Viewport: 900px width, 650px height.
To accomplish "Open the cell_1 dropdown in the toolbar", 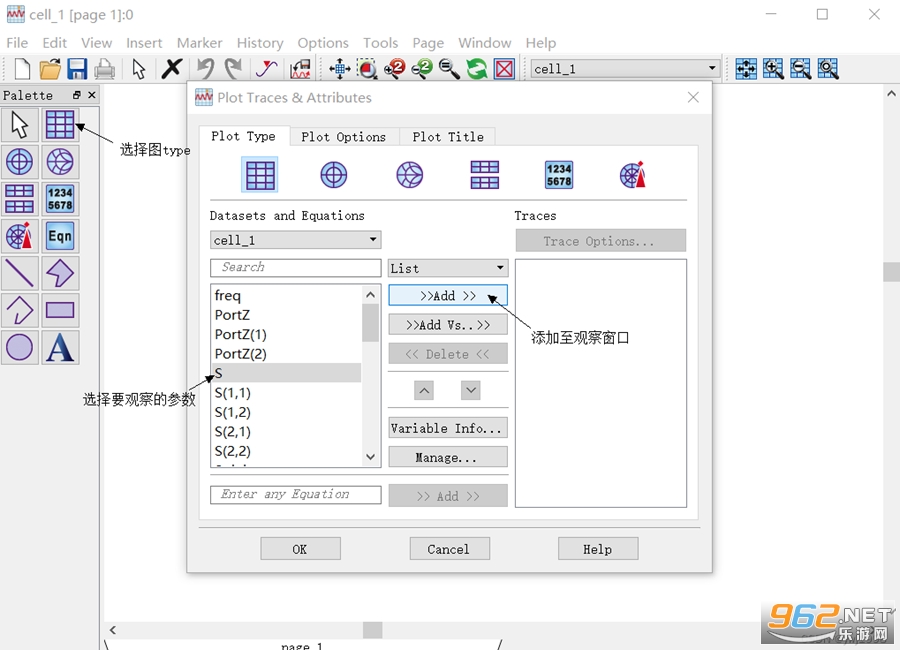I will coord(624,69).
